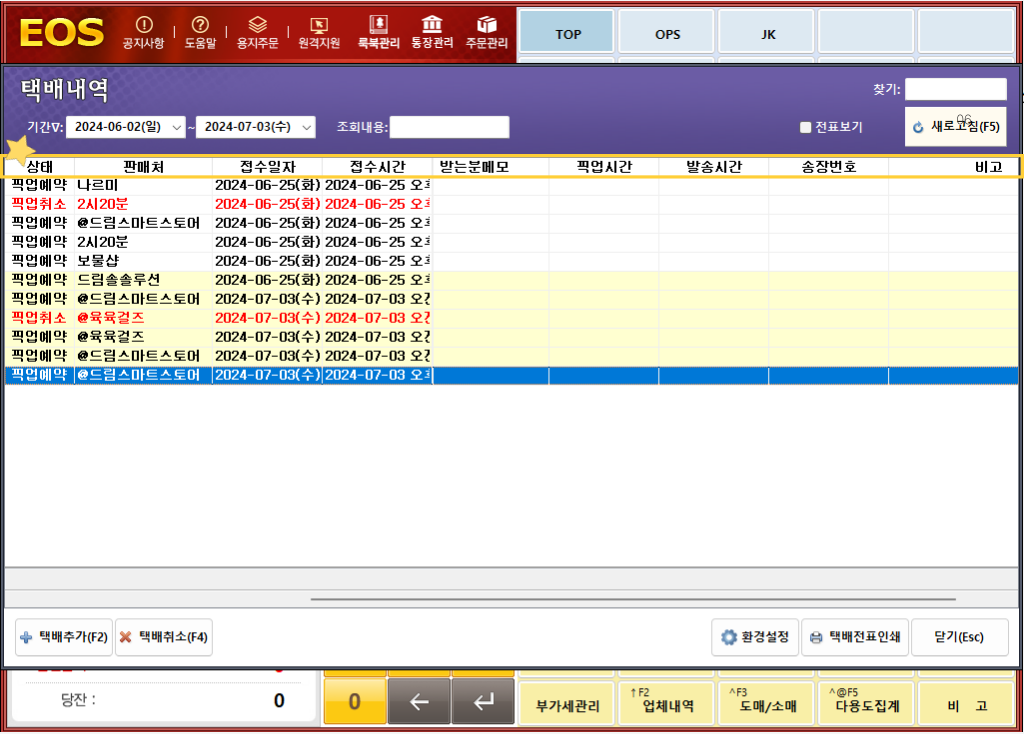Close dialog with 닫기(Esc) button

pyautogui.click(x=959, y=637)
